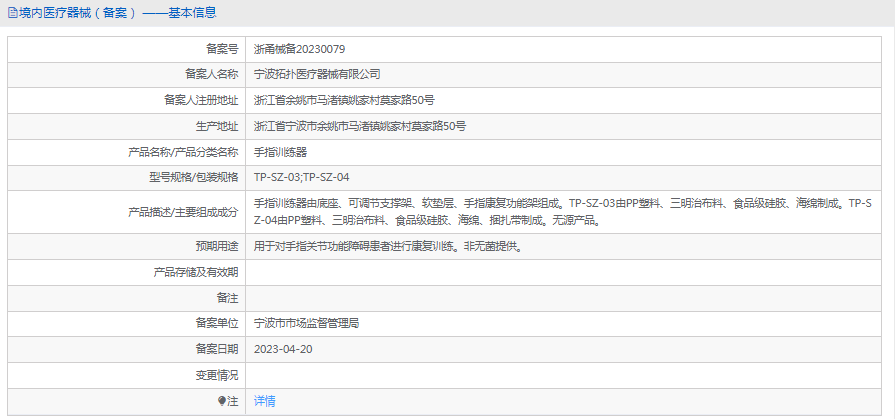Select product name 手指训练器

[x=281, y=152]
